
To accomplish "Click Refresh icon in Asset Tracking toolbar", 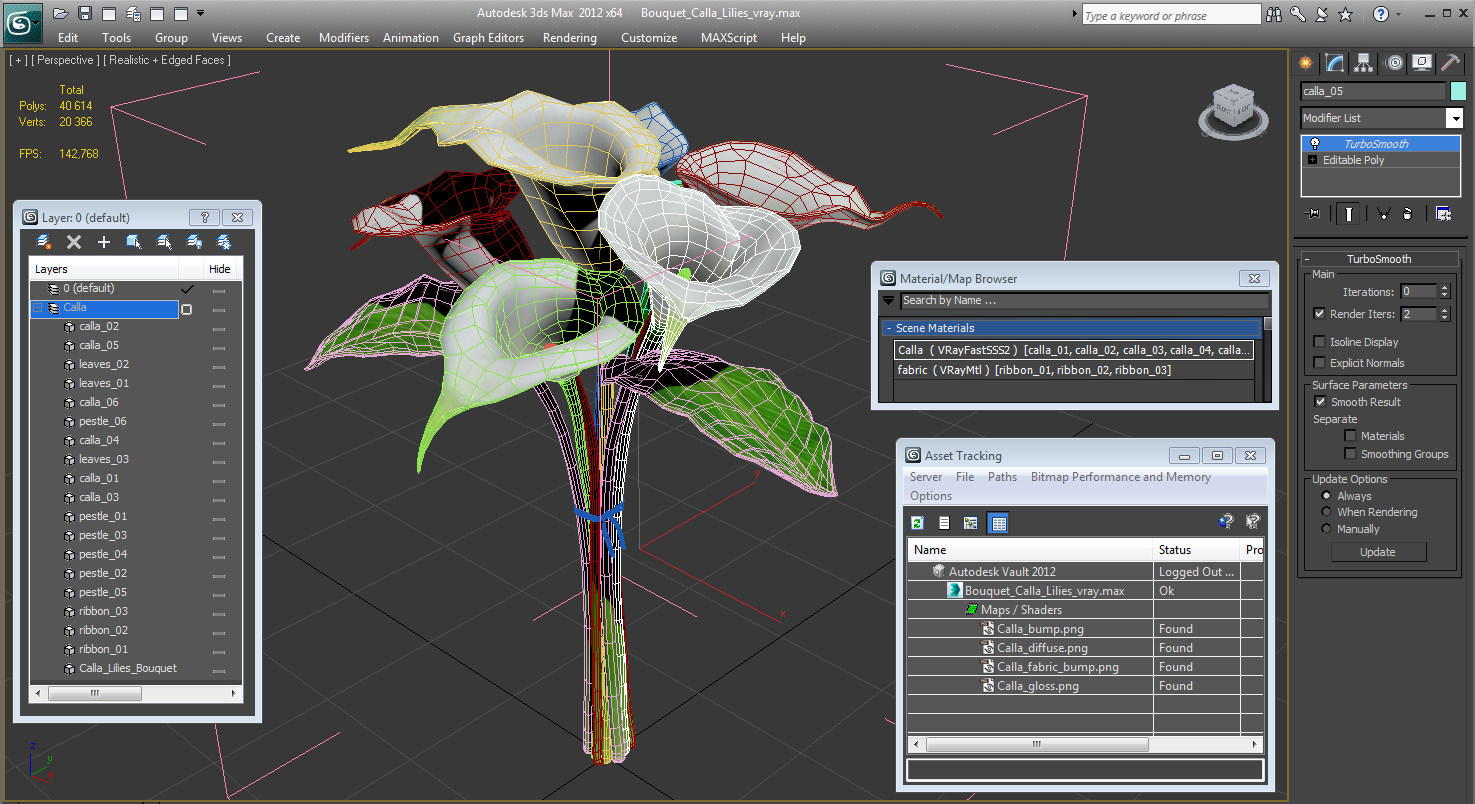I will point(917,522).
